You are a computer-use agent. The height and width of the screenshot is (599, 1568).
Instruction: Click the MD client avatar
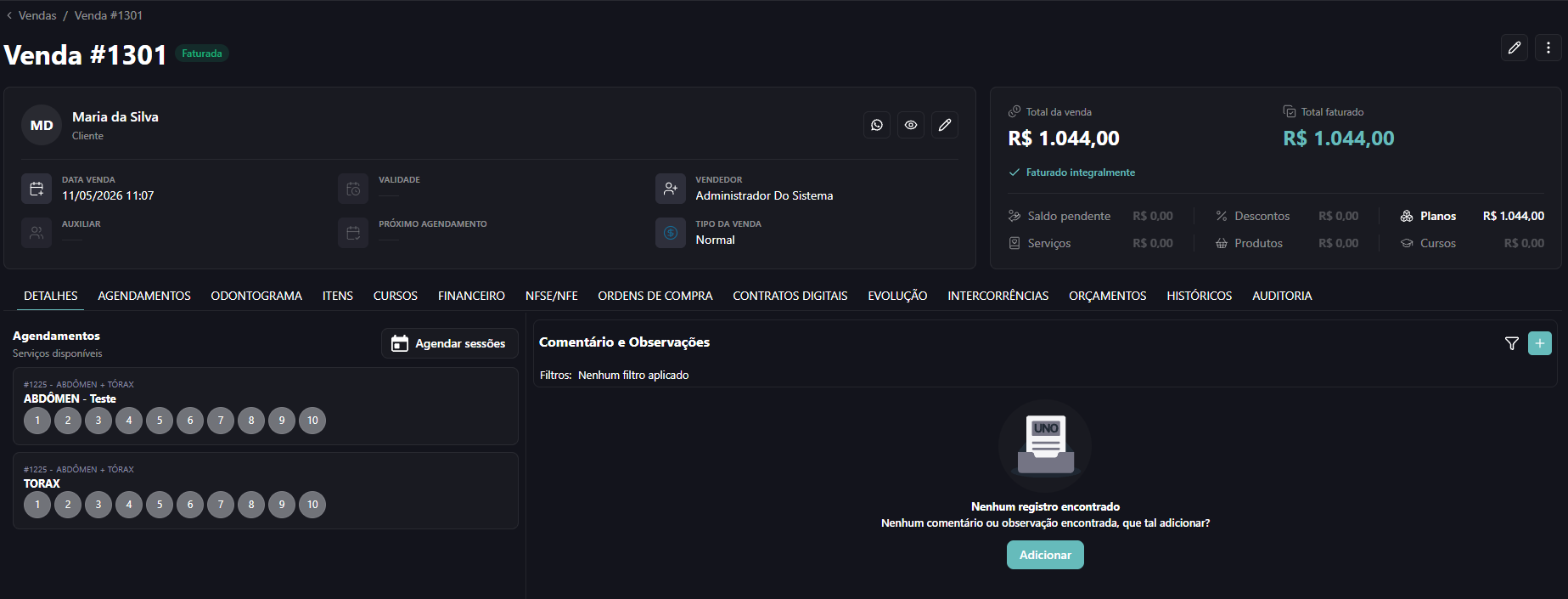point(42,125)
